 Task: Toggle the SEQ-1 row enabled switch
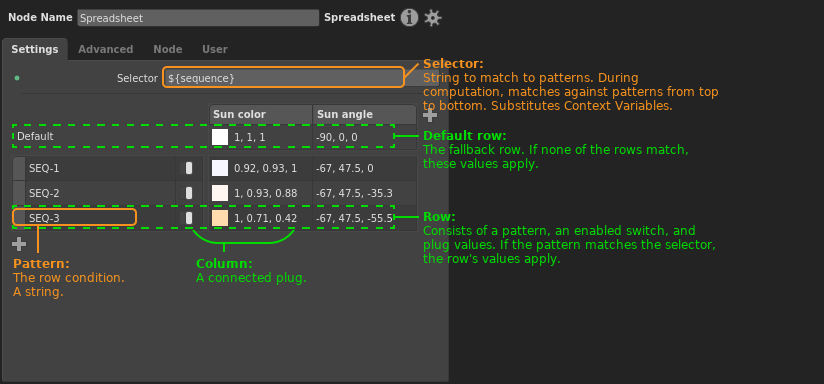189,168
